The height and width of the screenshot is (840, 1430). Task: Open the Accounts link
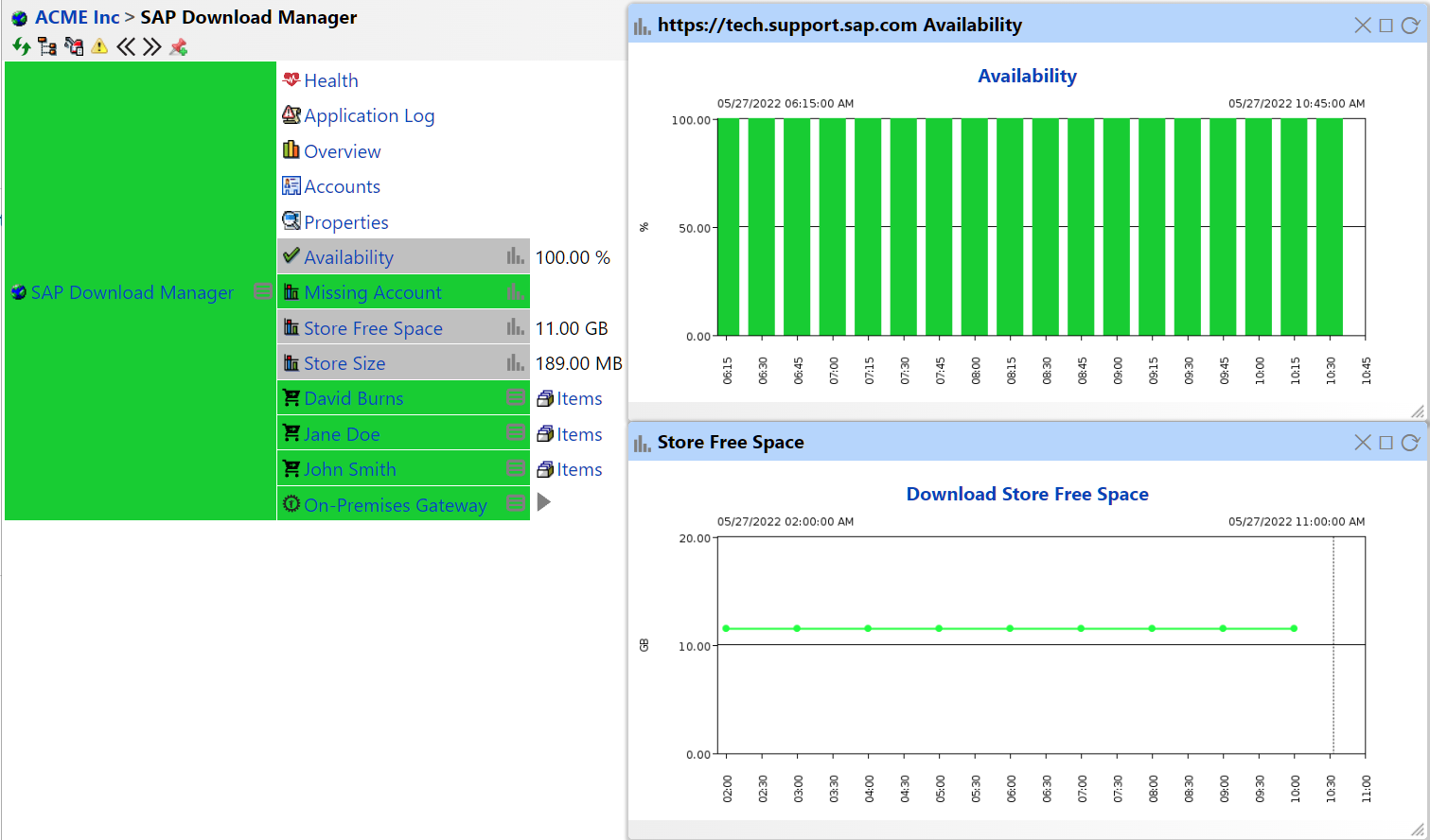pos(342,186)
